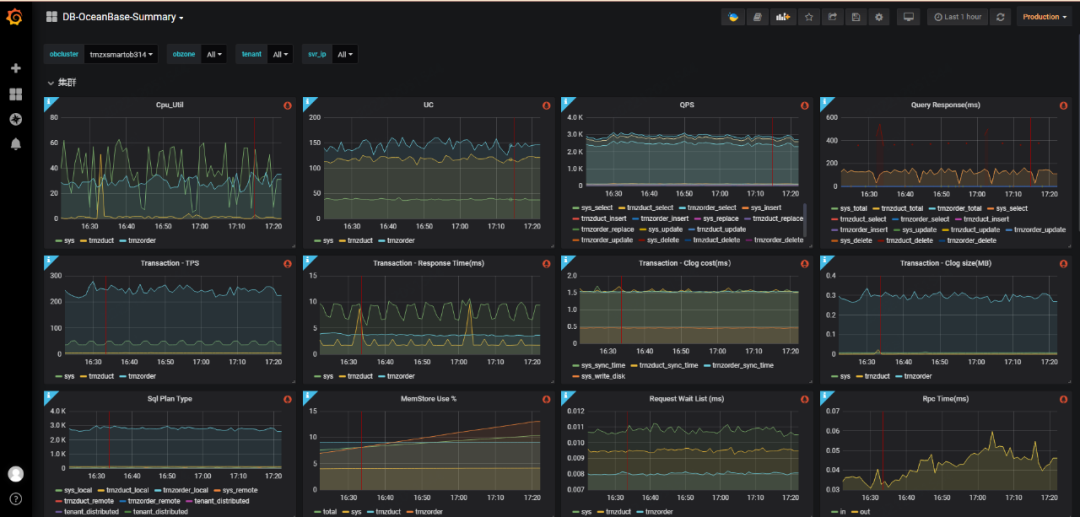Click alert heart icon on Rpc Time panel
This screenshot has width=1080, height=517.
tap(1063, 399)
